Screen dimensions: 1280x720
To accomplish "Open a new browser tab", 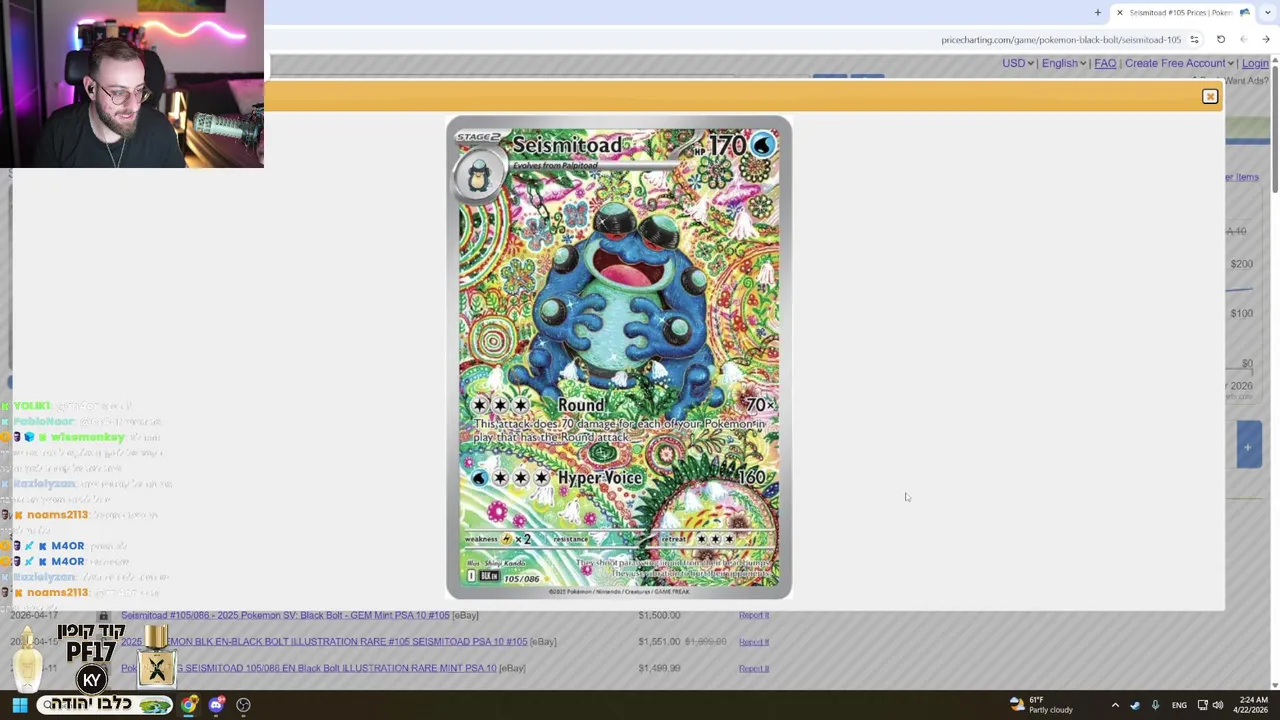I will [x=1097, y=12].
